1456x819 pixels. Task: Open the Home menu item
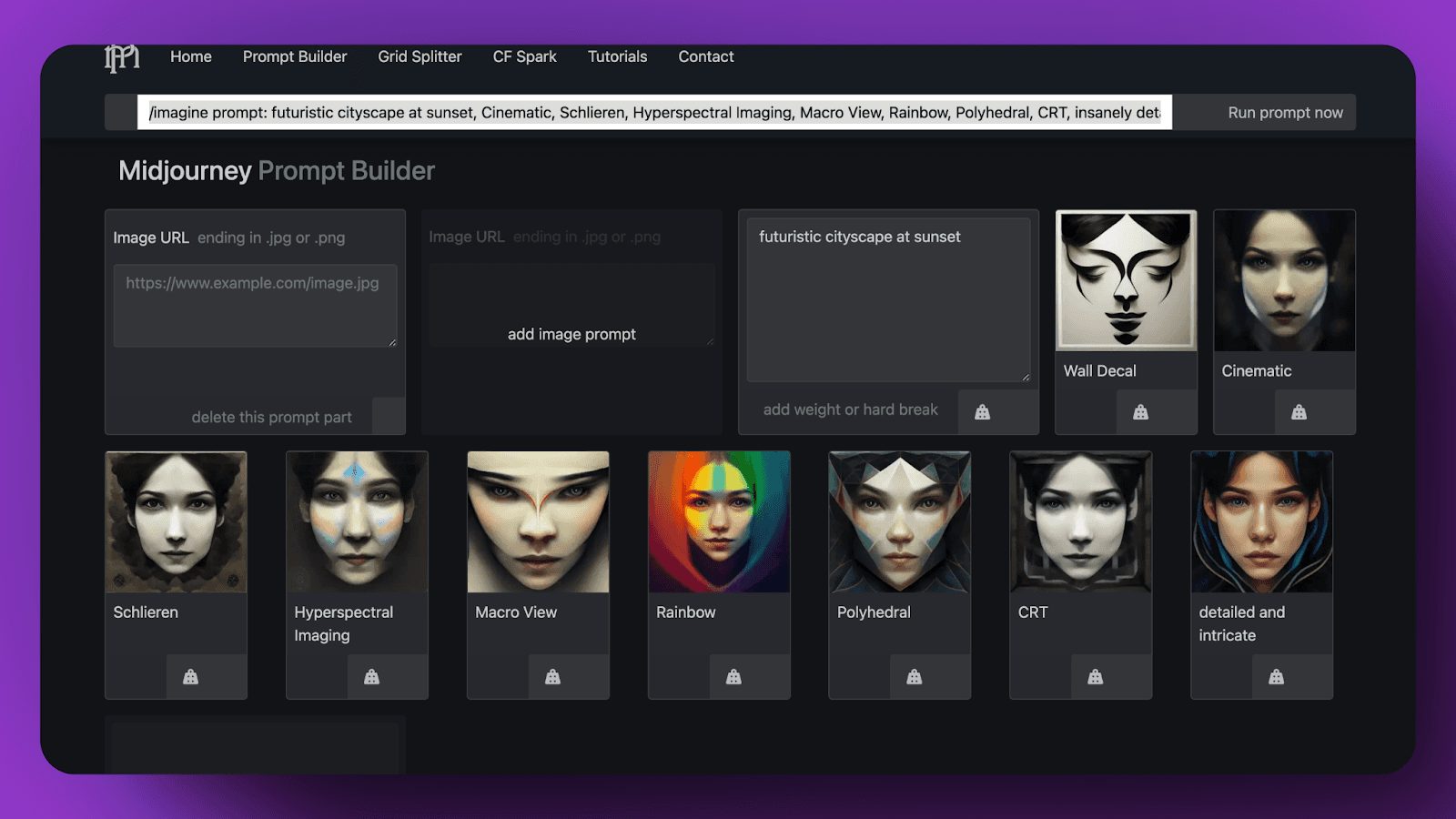tap(191, 56)
